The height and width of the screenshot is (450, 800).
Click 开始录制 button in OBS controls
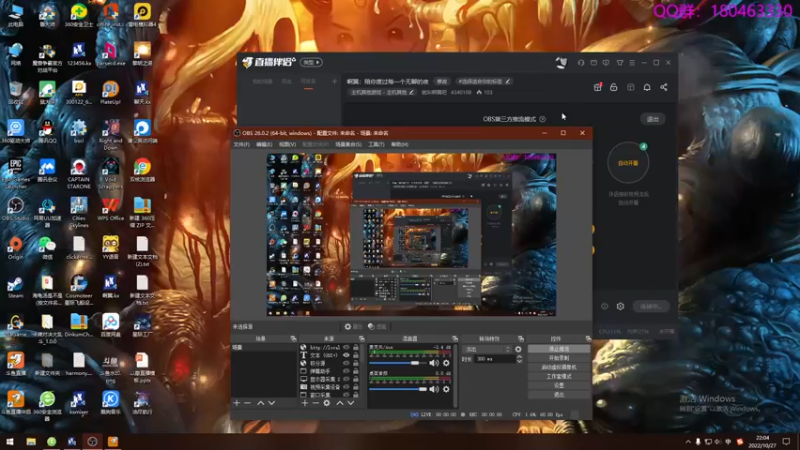point(559,358)
